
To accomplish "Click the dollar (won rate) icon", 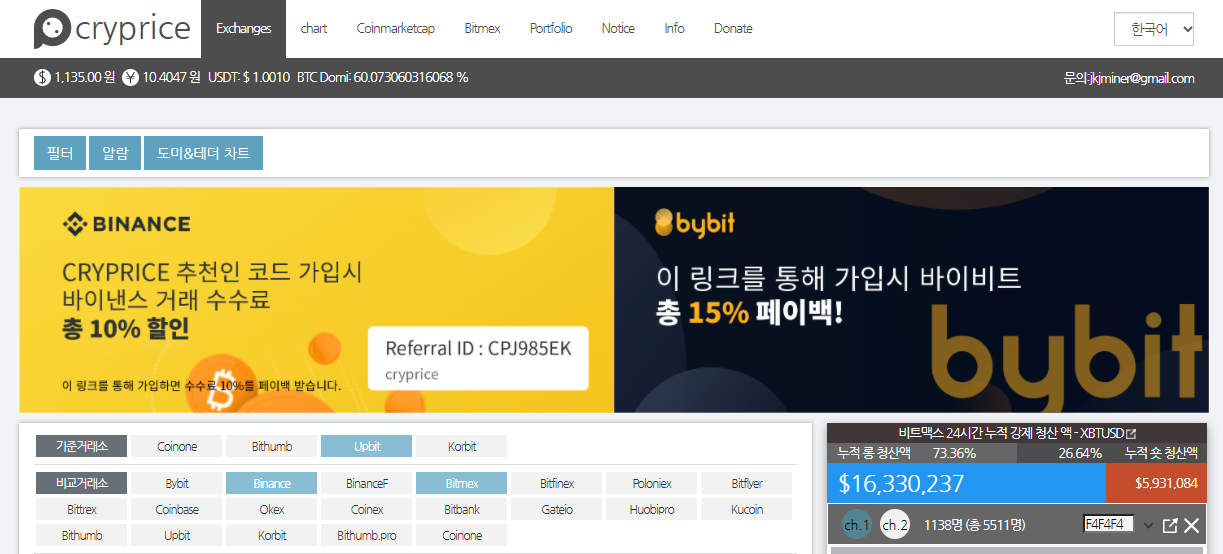I will pos(42,77).
